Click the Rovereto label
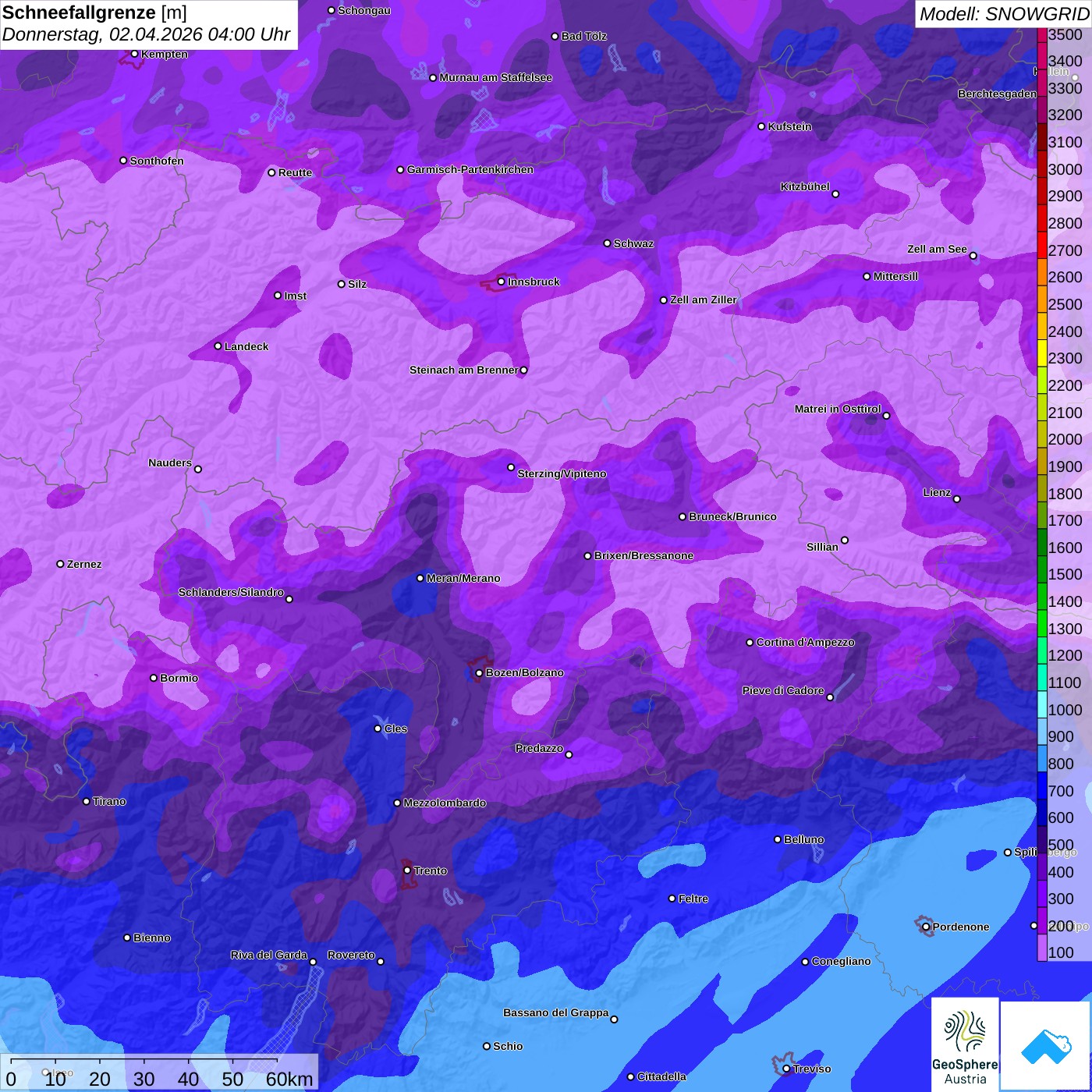 pyautogui.click(x=351, y=955)
